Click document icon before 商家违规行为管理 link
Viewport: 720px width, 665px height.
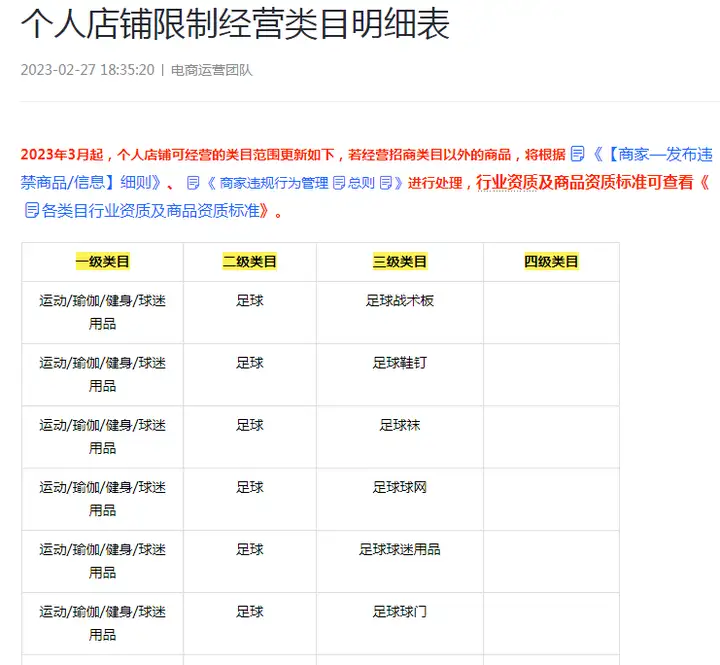(193, 183)
